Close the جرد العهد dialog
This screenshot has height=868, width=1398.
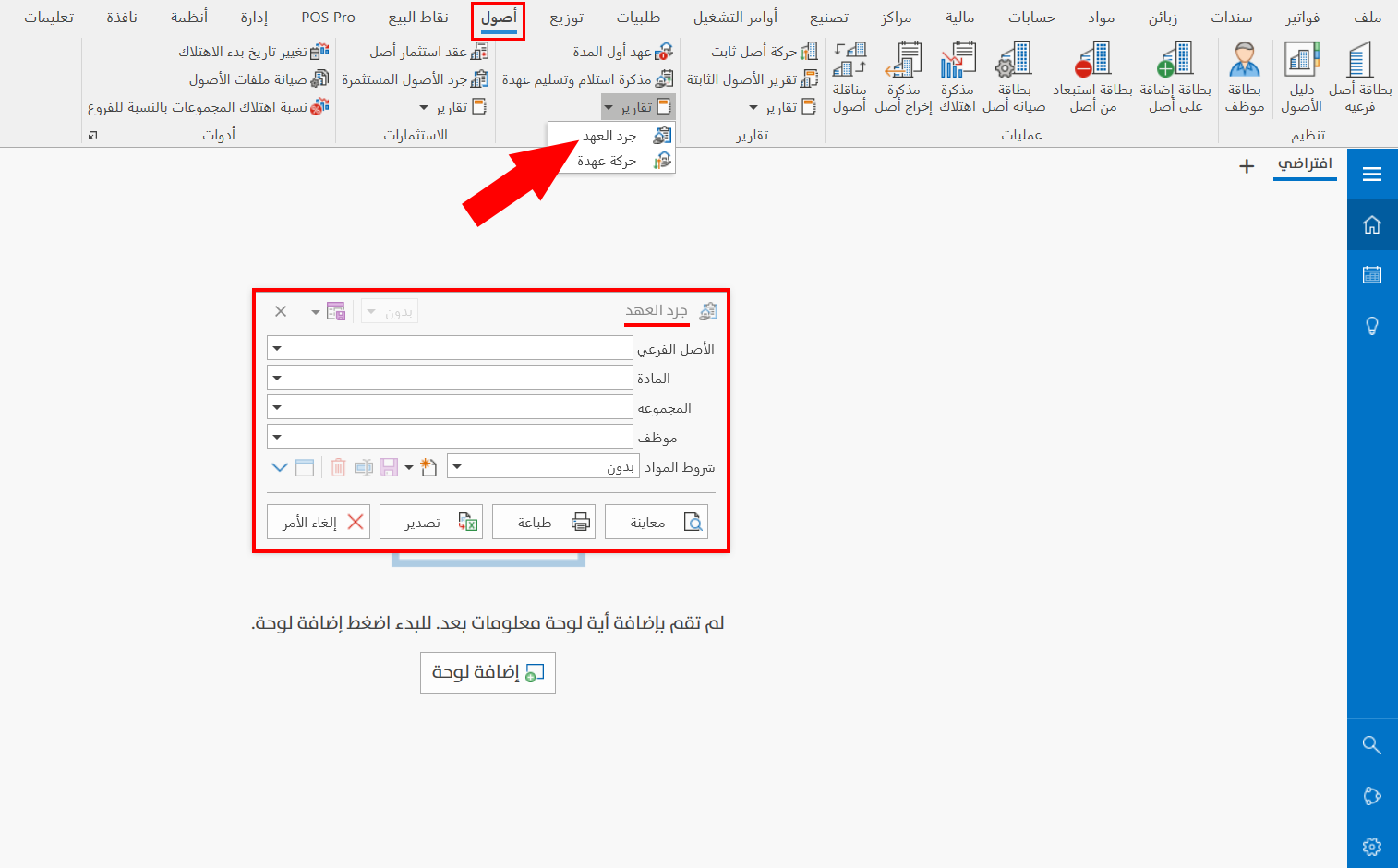pyautogui.click(x=281, y=311)
